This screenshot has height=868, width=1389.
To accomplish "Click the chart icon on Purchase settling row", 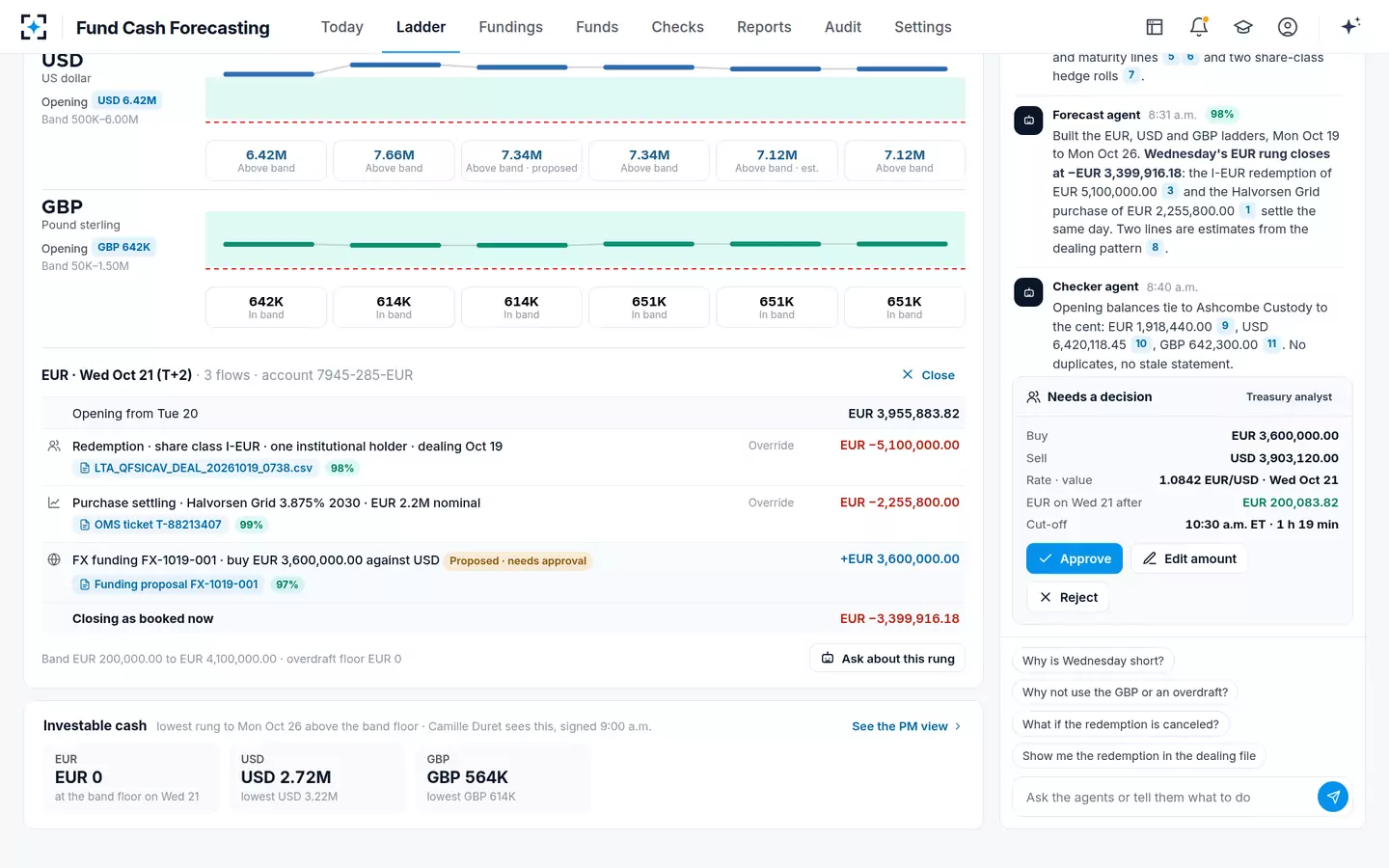I will 54,502.
